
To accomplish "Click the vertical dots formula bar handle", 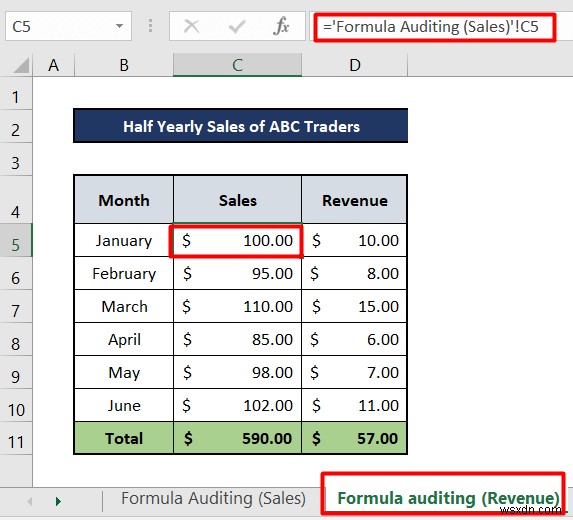I will [150, 26].
